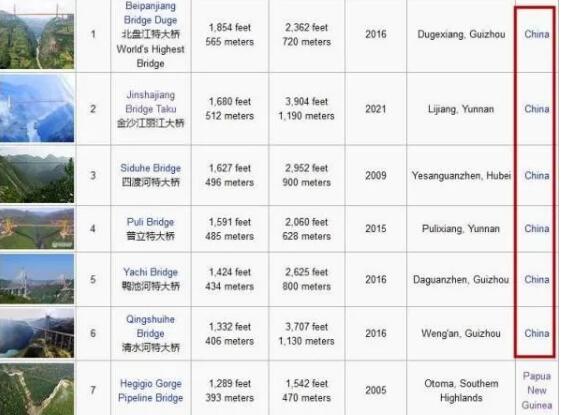Click the Beipanjiang Bridge thumbnail photo
The height and width of the screenshot is (415, 561).
37,35
